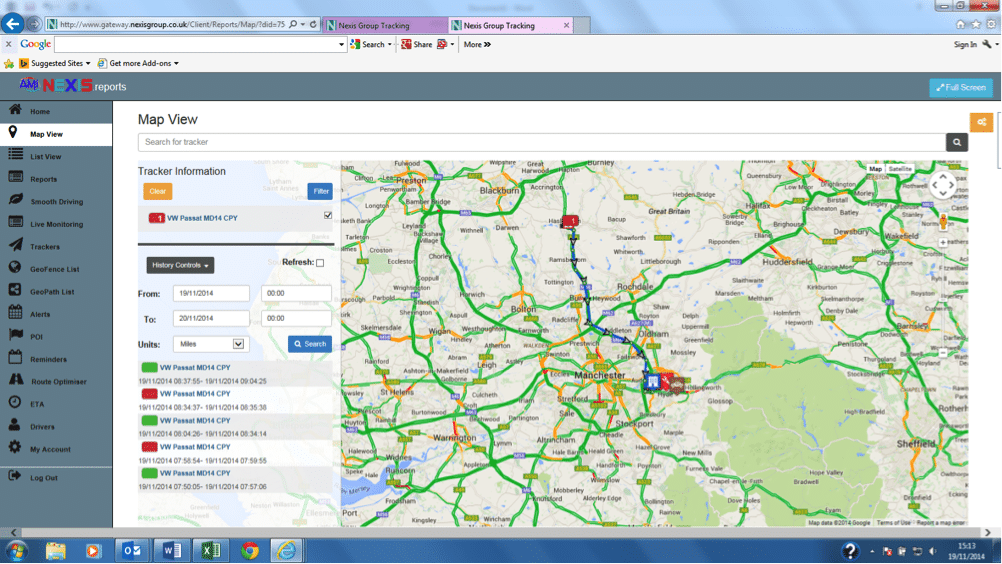The height and width of the screenshot is (564, 1002).
Task: Open POI sidebar item
Action: coord(56,337)
